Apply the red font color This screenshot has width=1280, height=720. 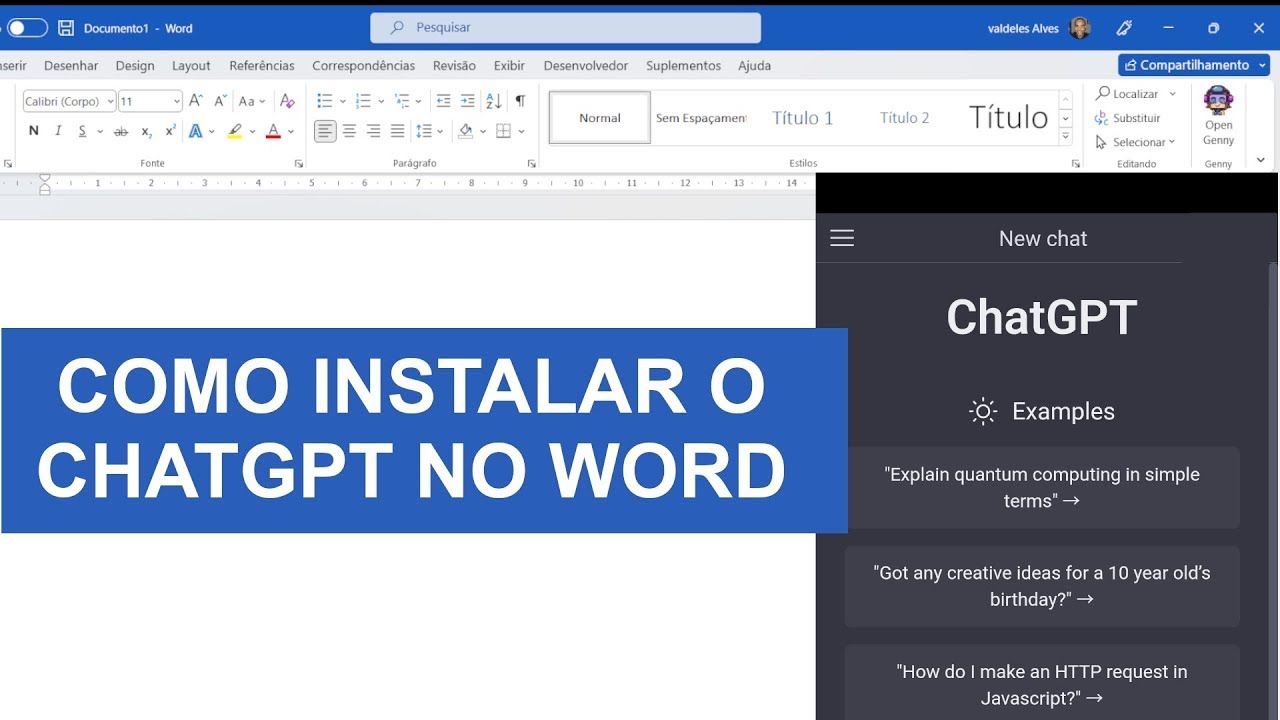point(273,131)
